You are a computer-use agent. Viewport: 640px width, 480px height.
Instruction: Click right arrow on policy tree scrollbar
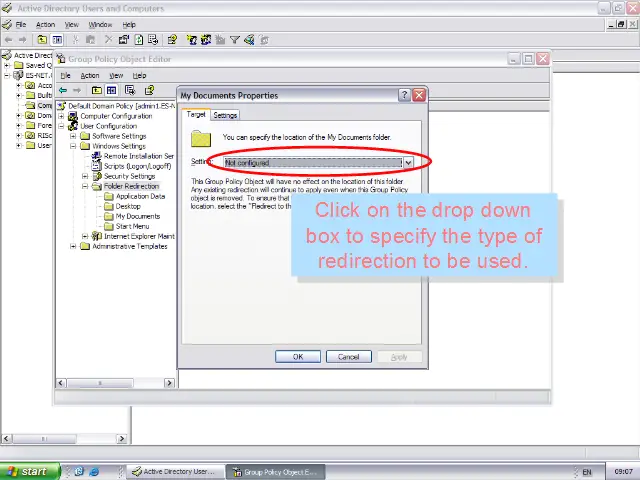[x=169, y=382]
